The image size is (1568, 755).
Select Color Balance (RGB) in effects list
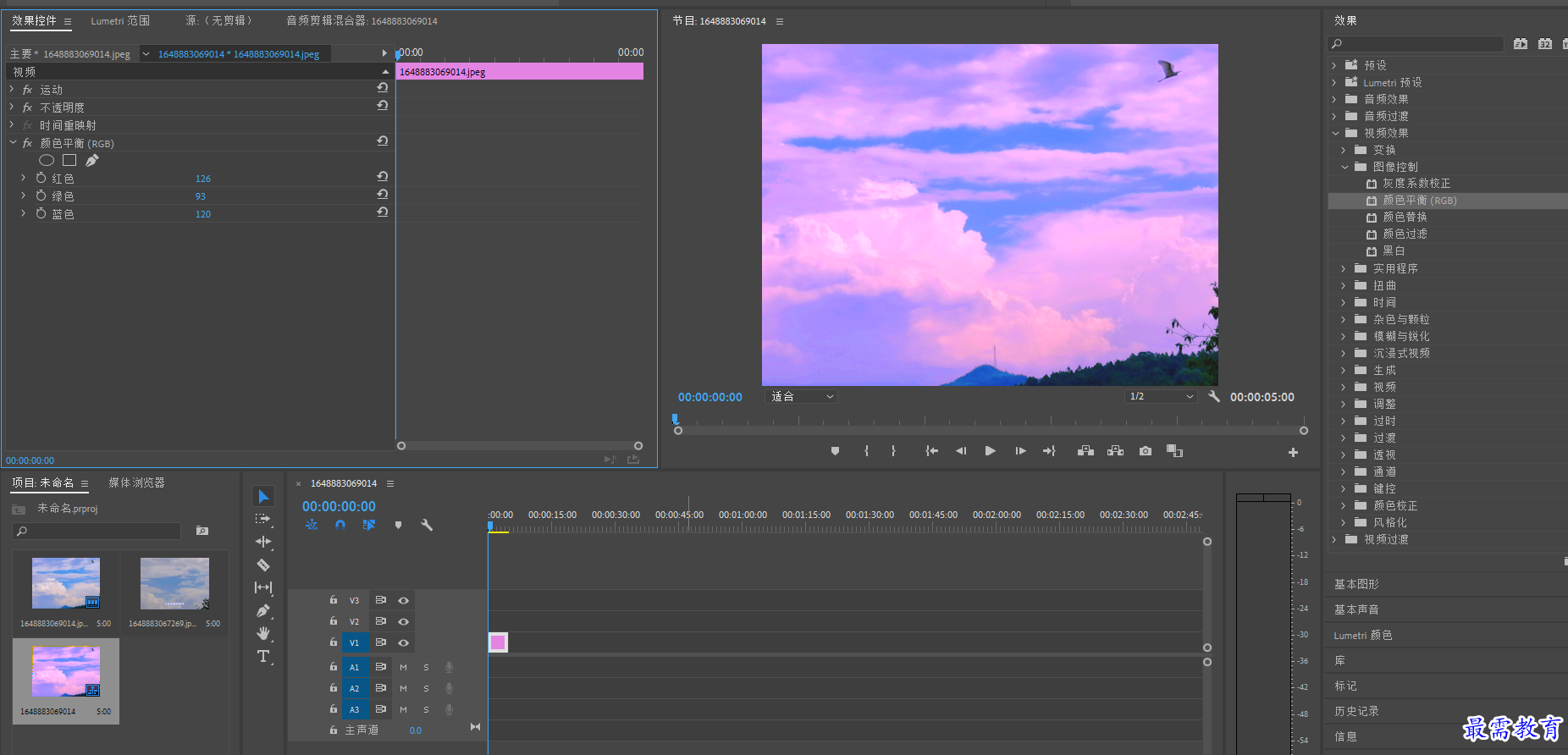tap(1420, 201)
